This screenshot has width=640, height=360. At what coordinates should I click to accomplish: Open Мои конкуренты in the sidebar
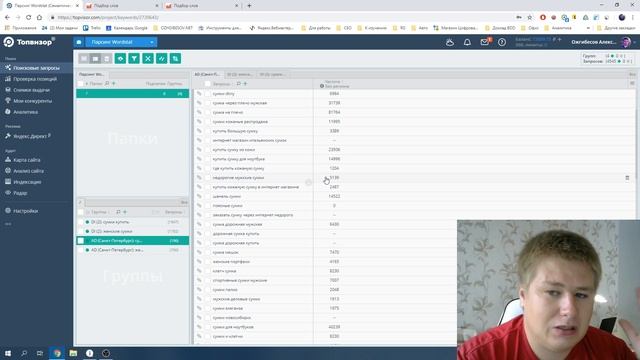pos(32,101)
